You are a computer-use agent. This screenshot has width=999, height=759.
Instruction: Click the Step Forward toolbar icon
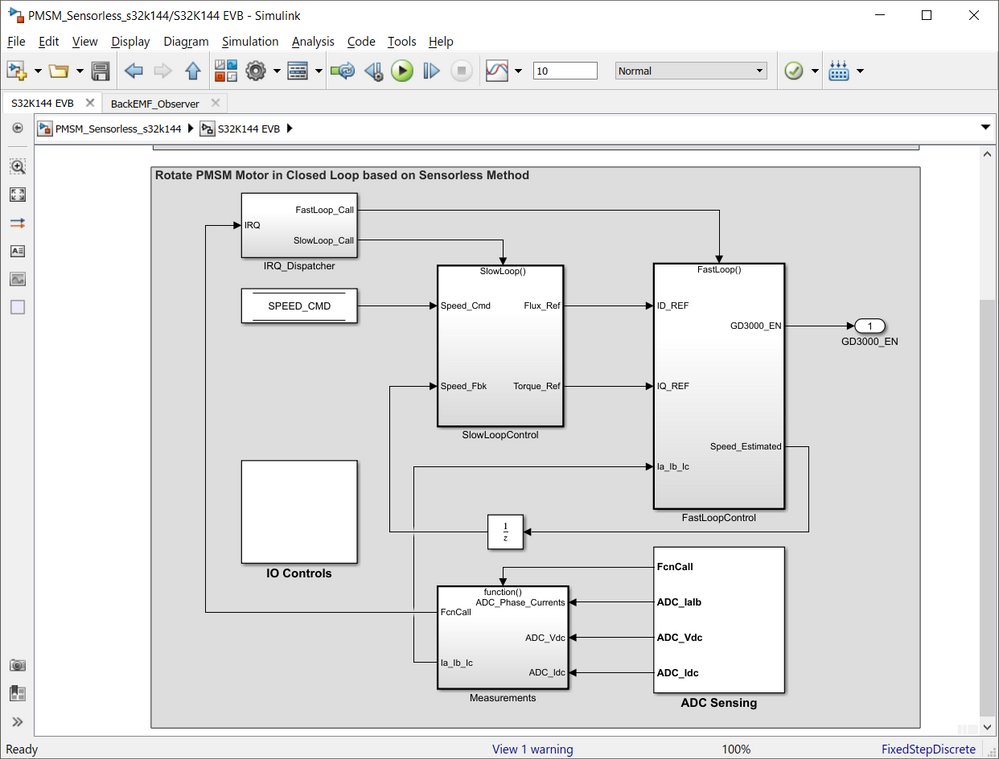[431, 71]
